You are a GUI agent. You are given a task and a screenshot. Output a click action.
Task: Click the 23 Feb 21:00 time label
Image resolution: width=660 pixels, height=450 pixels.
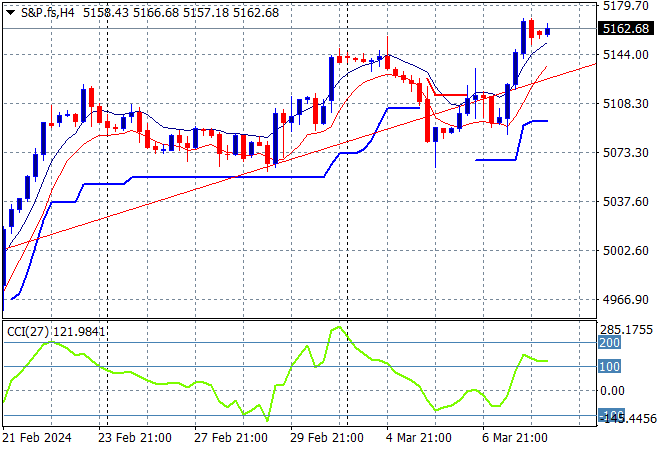[137, 438]
